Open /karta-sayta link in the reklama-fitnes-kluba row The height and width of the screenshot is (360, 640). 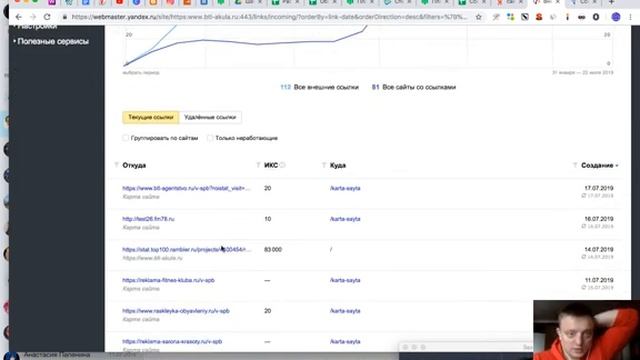(345, 280)
